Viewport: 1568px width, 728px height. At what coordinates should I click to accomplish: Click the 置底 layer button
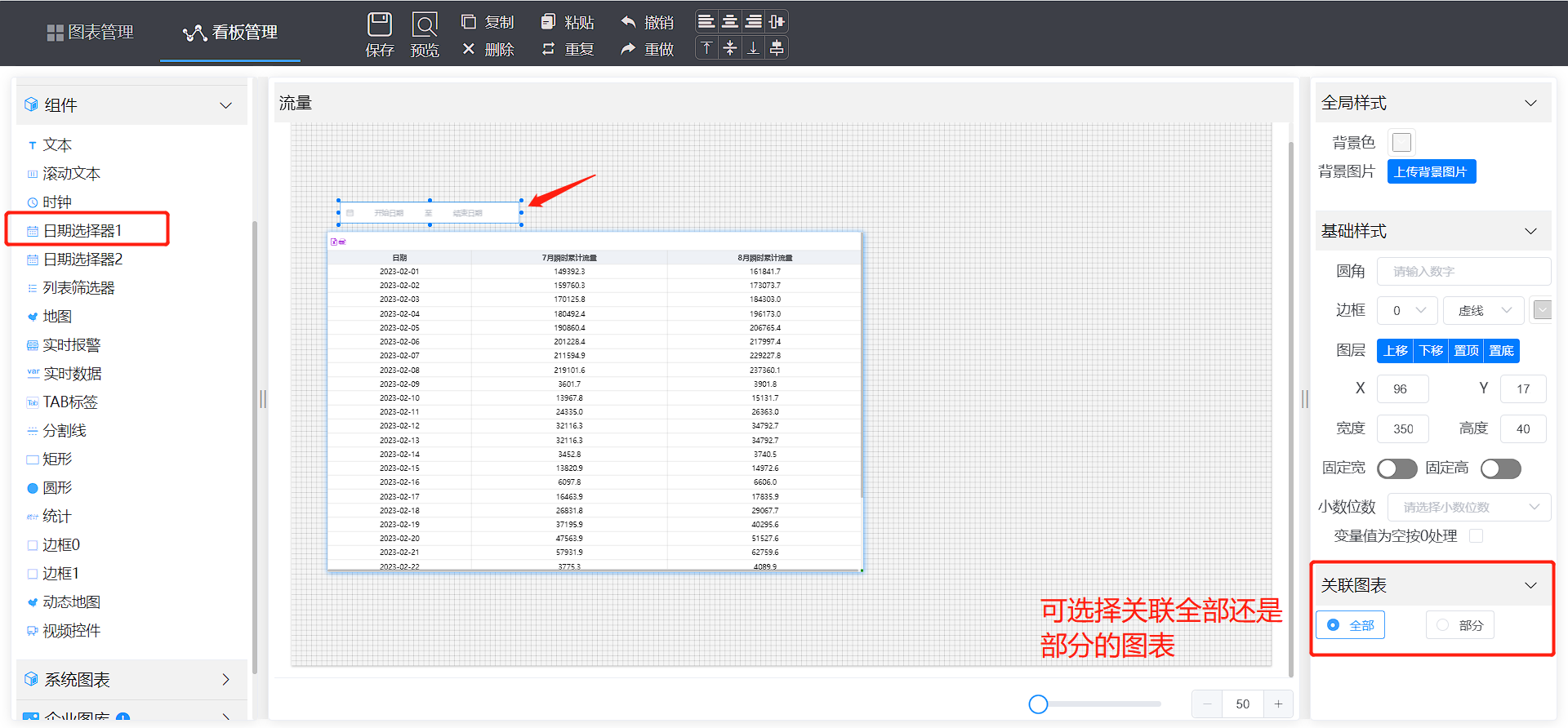[1501, 351]
